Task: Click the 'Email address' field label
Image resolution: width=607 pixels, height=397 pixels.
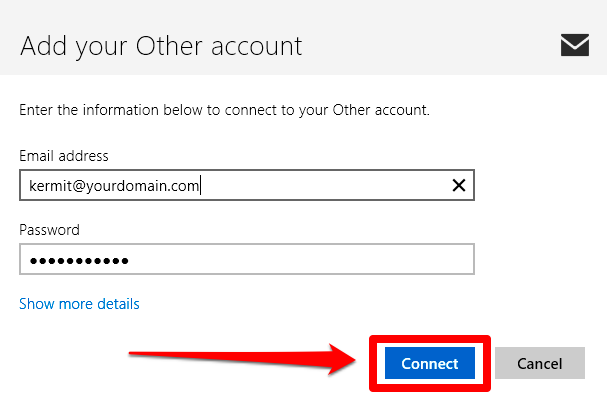Action: (64, 156)
